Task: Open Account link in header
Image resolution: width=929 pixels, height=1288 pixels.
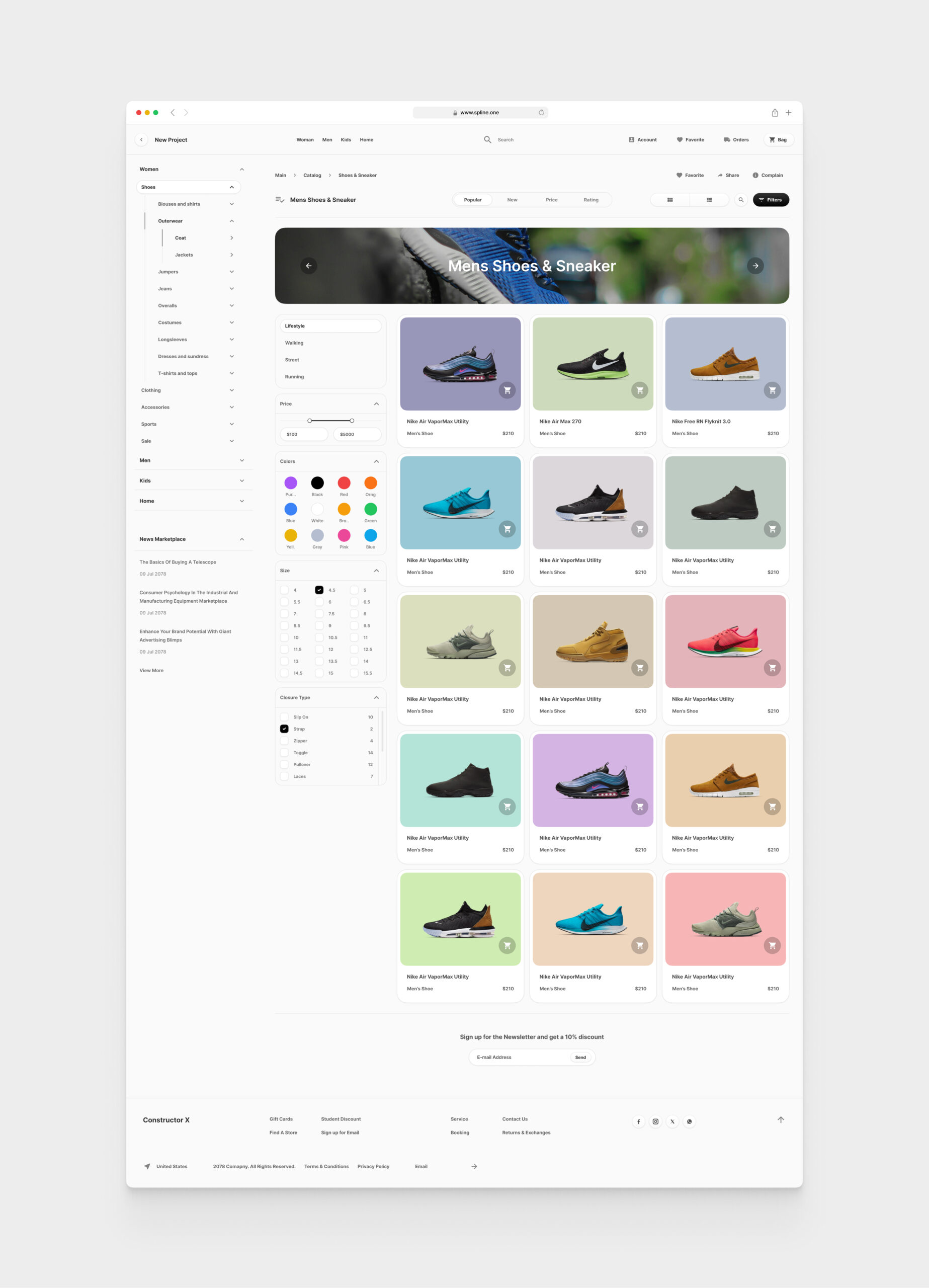Action: tap(643, 140)
